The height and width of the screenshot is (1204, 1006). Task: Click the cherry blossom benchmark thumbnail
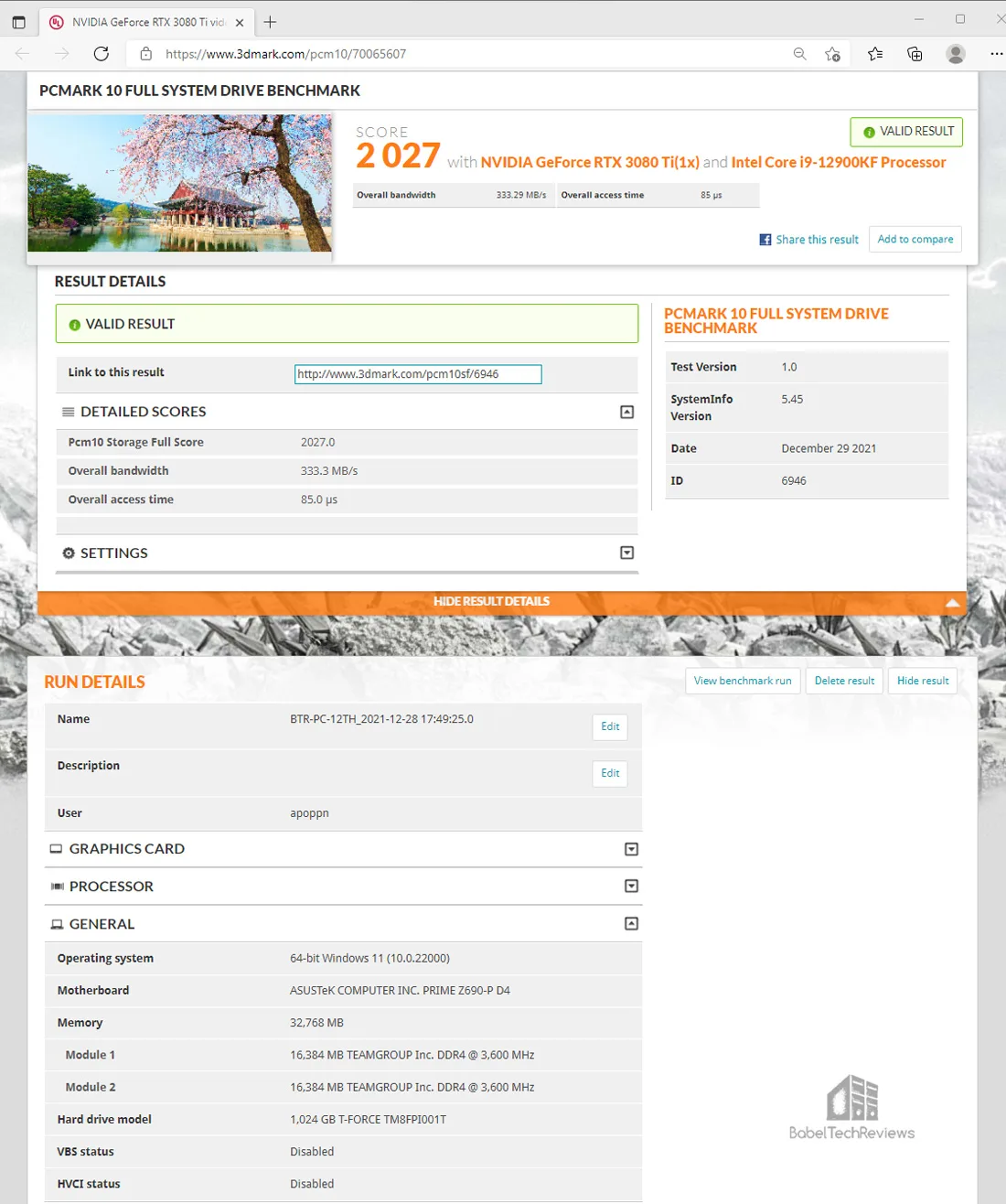pos(180,183)
